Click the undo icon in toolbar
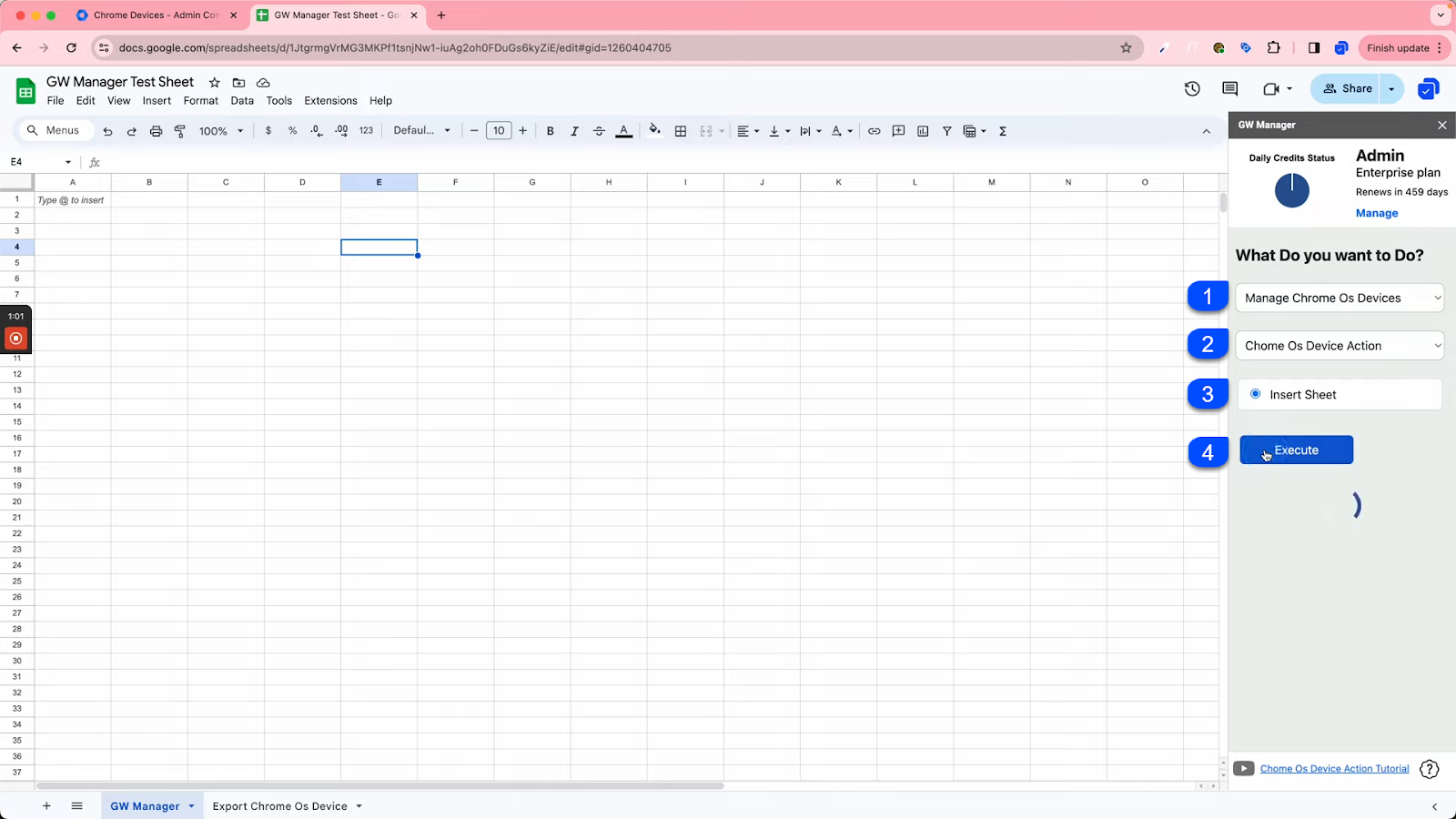This screenshot has width=1456, height=819. coord(107,131)
